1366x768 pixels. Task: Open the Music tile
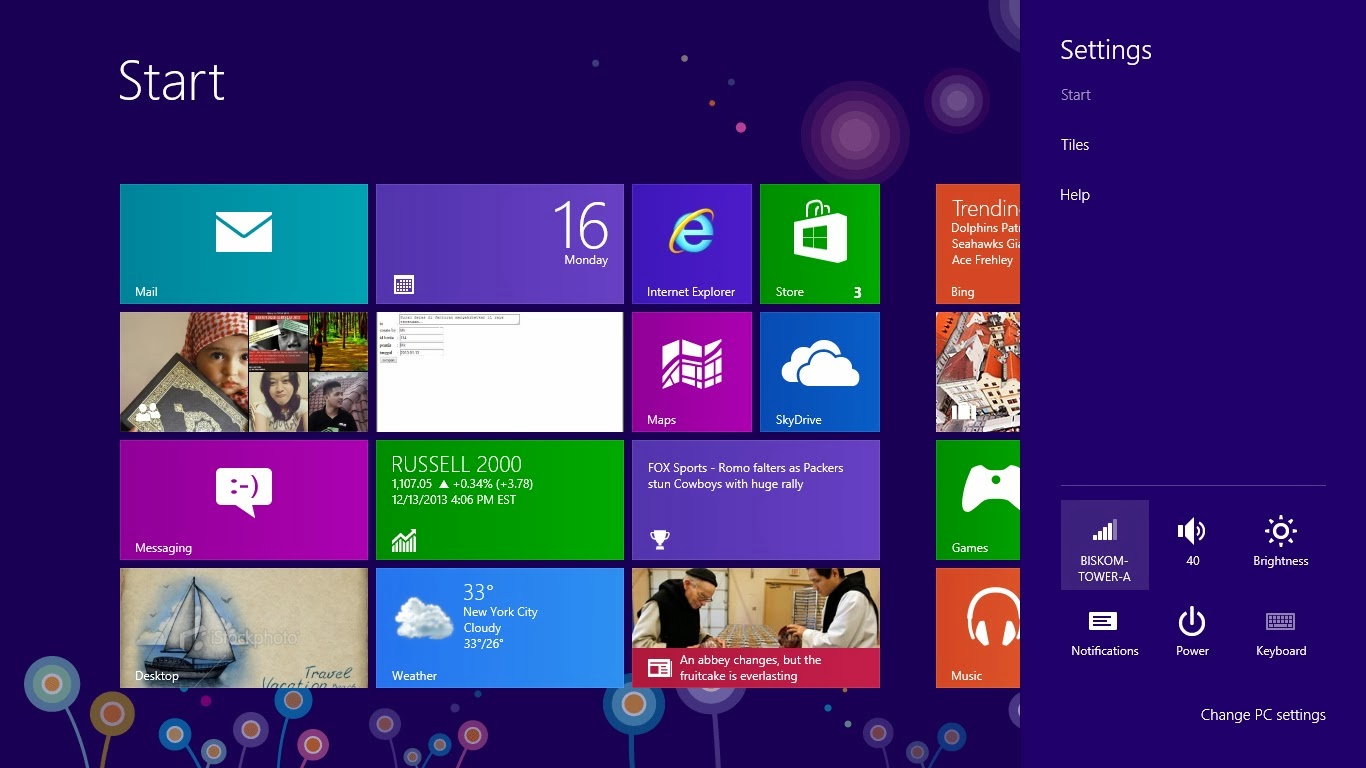pyautogui.click(x=978, y=628)
